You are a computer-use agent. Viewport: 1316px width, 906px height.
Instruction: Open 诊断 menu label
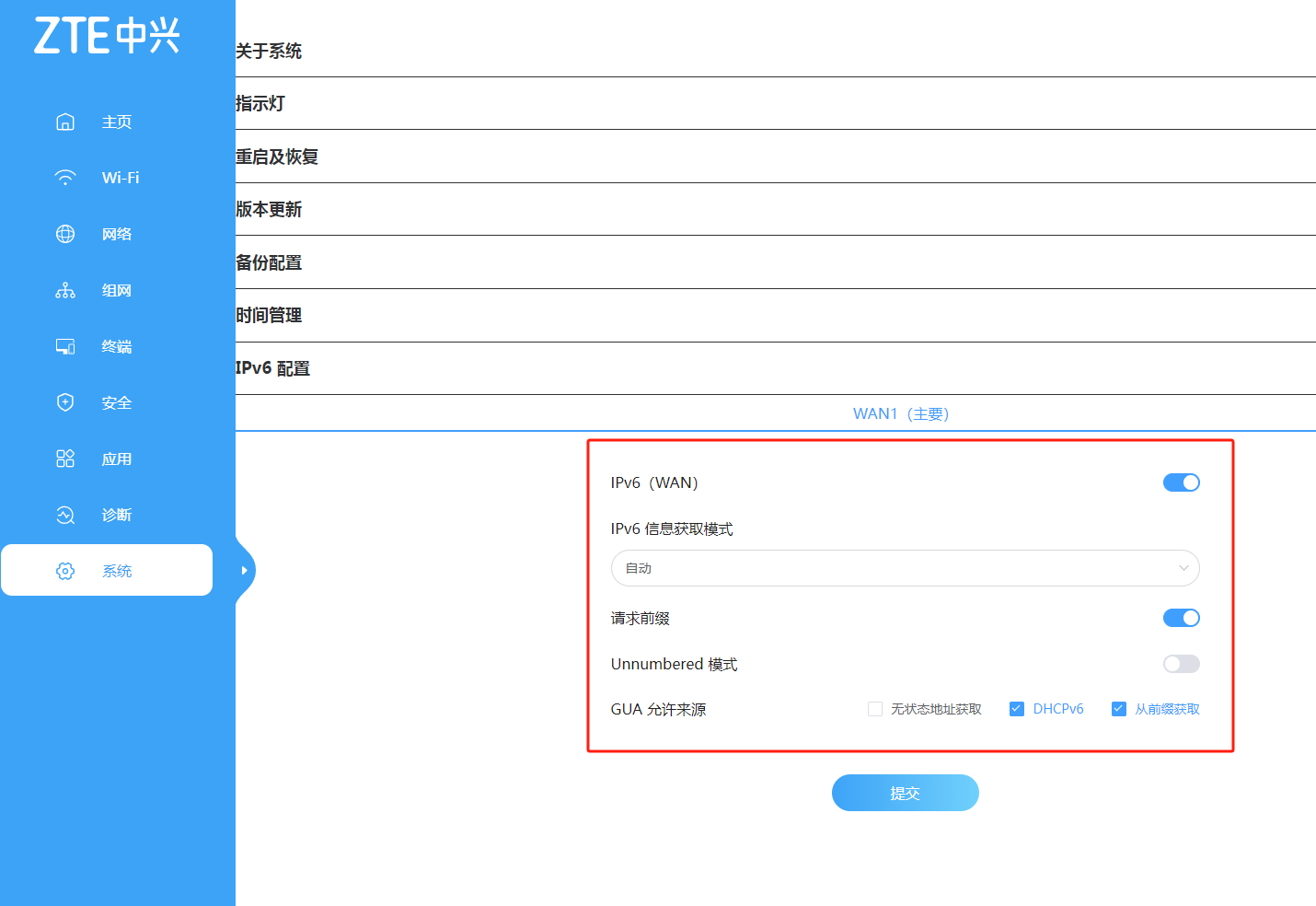(x=117, y=515)
